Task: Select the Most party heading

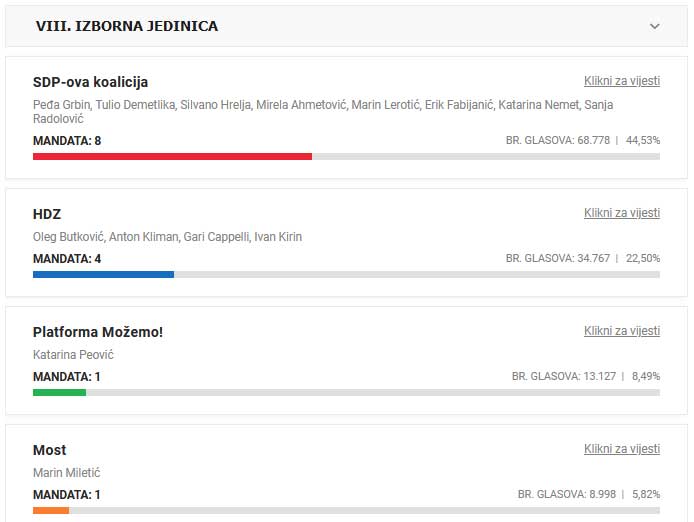Action: pyautogui.click(x=49, y=450)
